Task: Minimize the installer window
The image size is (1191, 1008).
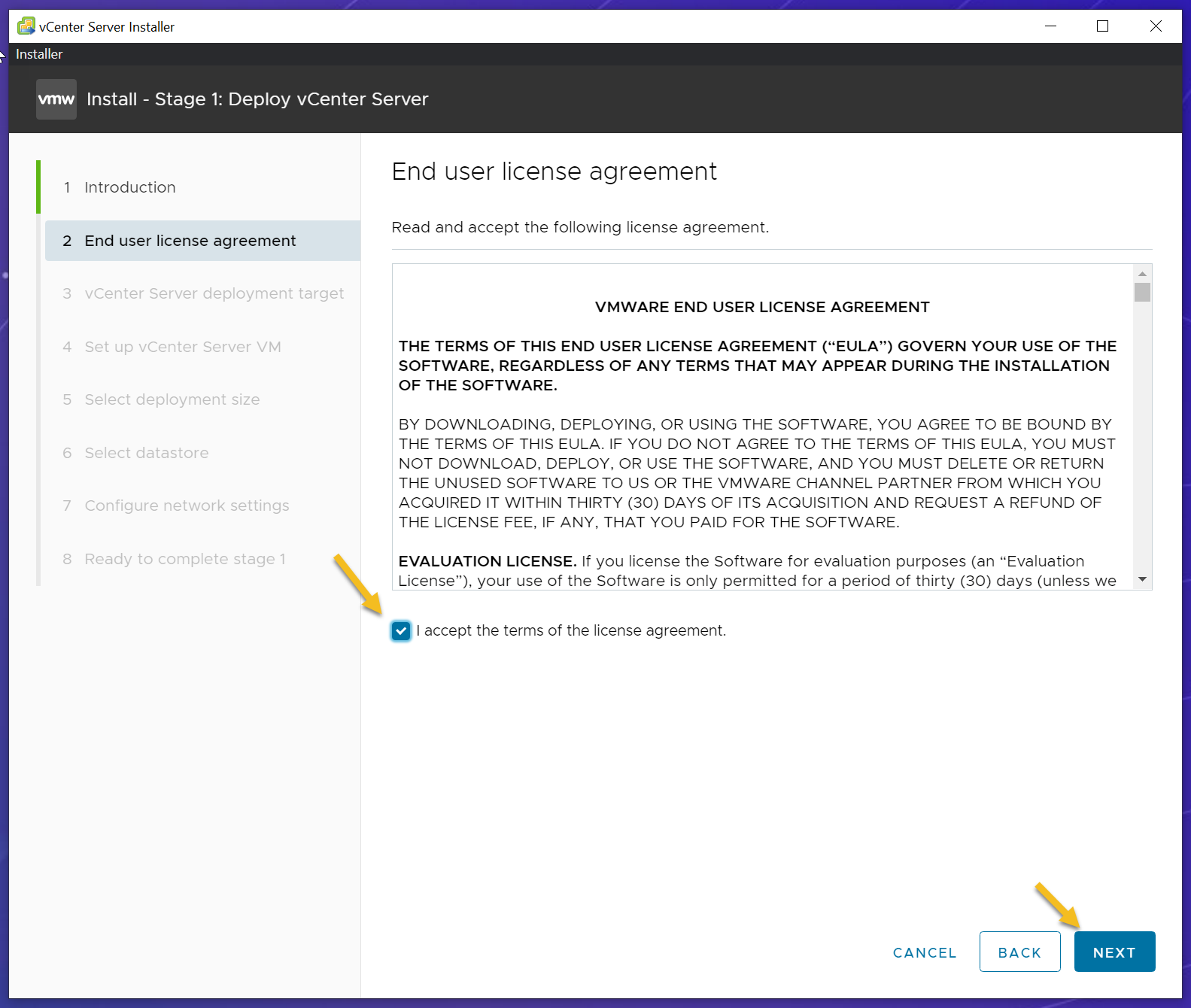Action: click(1051, 26)
